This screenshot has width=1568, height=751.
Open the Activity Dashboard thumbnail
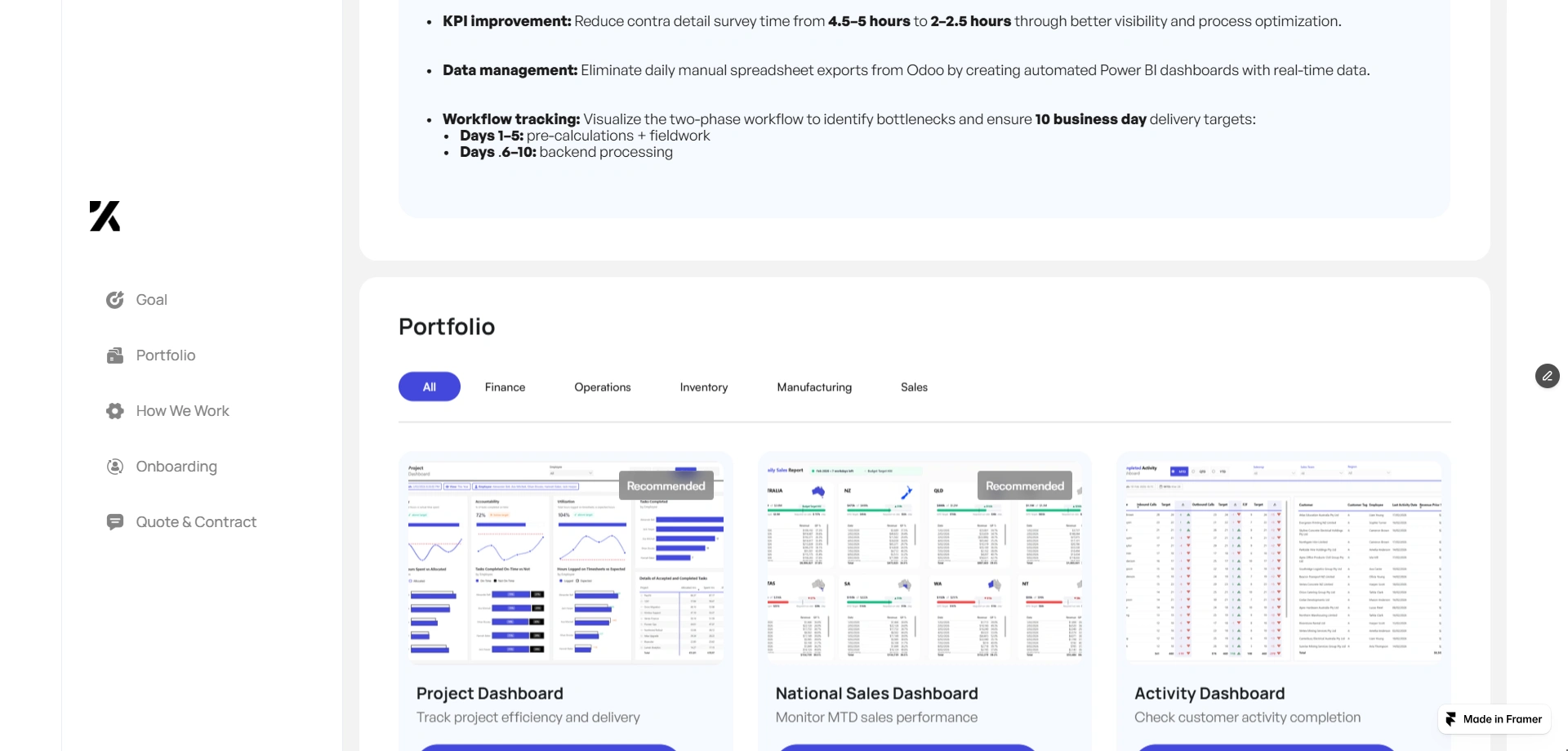point(1284,561)
